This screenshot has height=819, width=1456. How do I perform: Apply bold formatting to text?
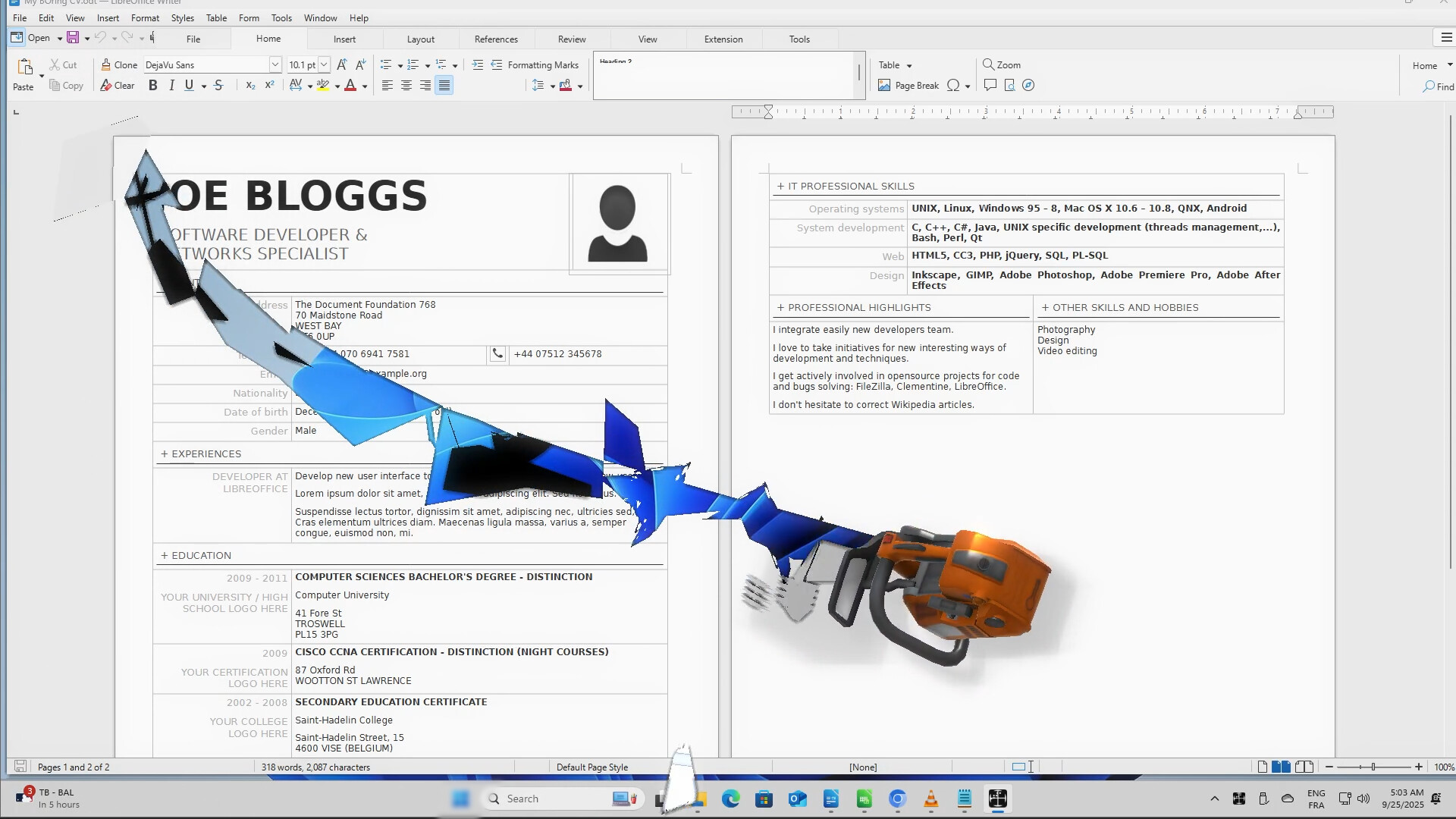coord(152,85)
